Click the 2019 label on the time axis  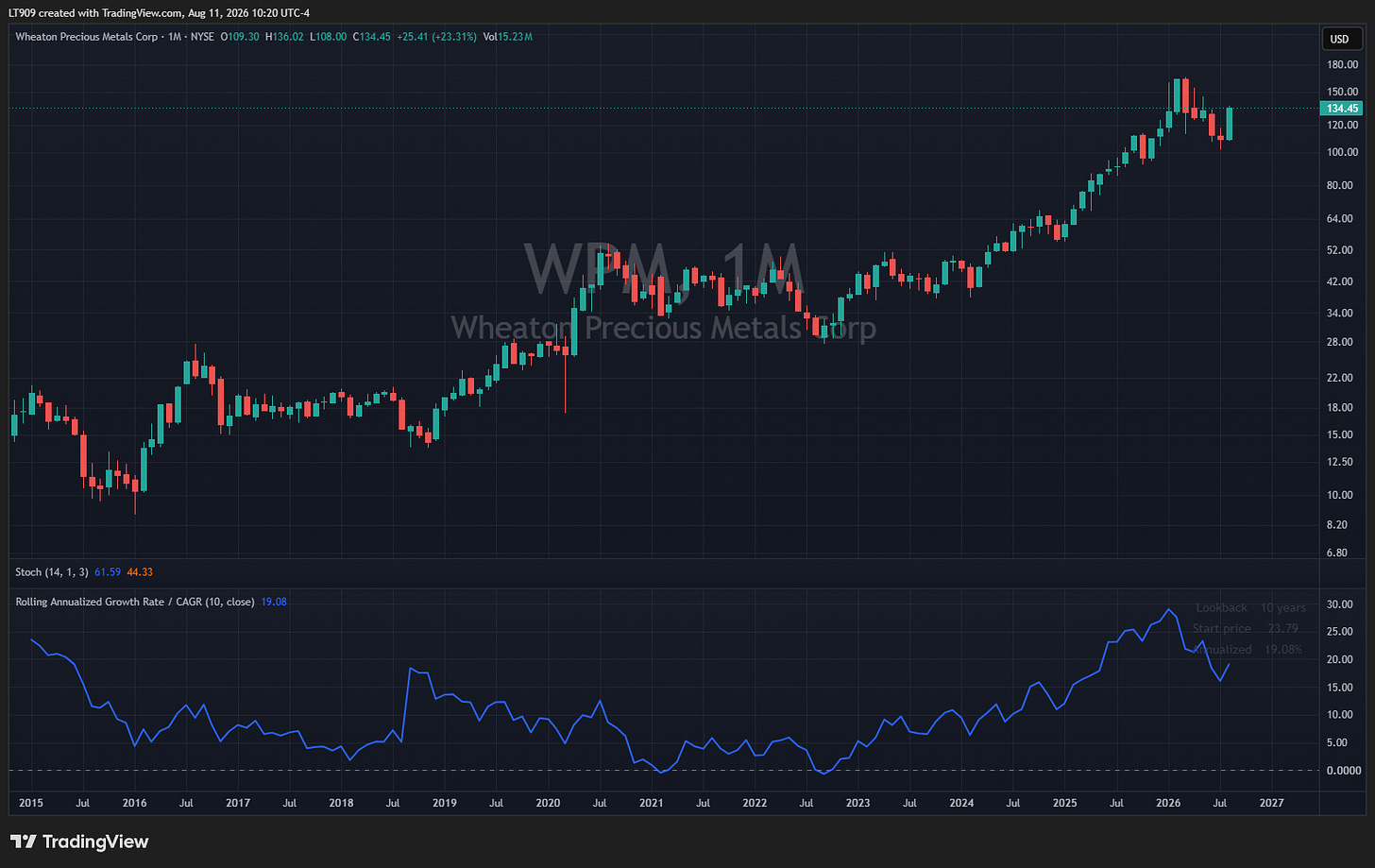(444, 803)
